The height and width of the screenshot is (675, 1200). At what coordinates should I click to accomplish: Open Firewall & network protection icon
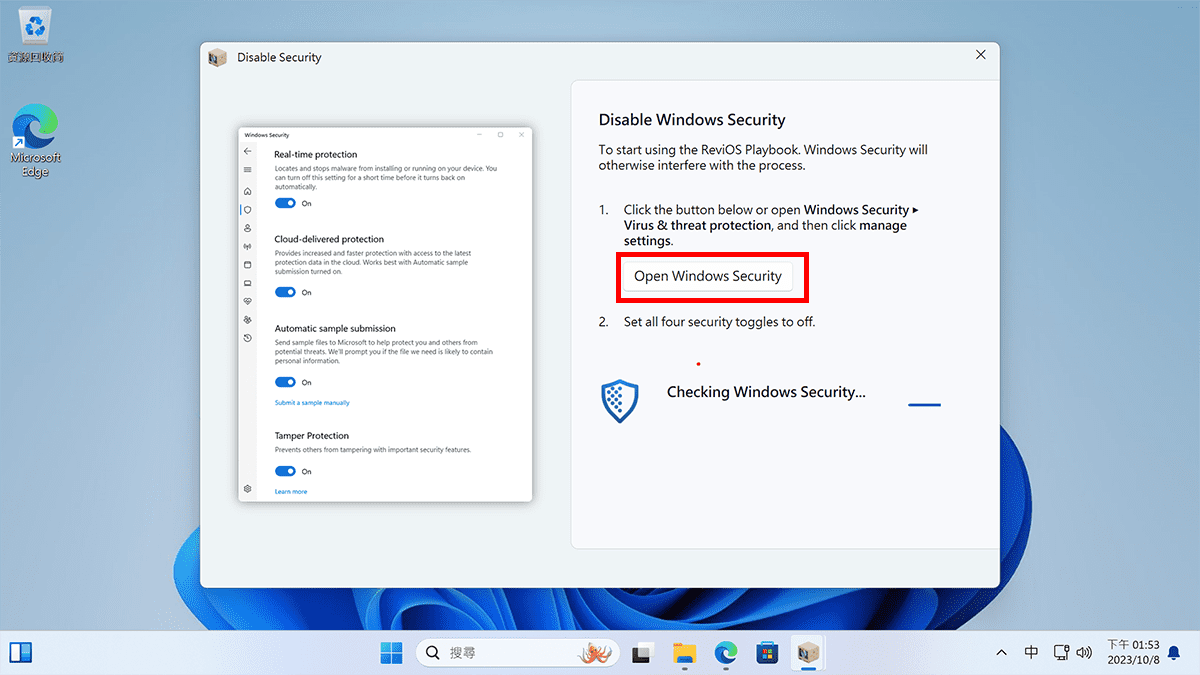(x=247, y=246)
